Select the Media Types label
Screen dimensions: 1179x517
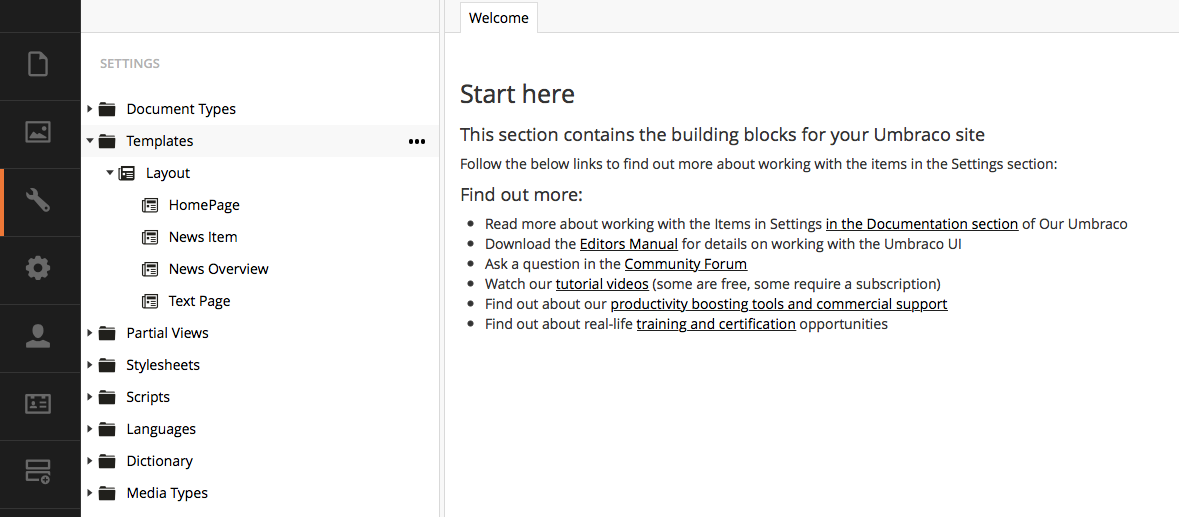point(167,493)
